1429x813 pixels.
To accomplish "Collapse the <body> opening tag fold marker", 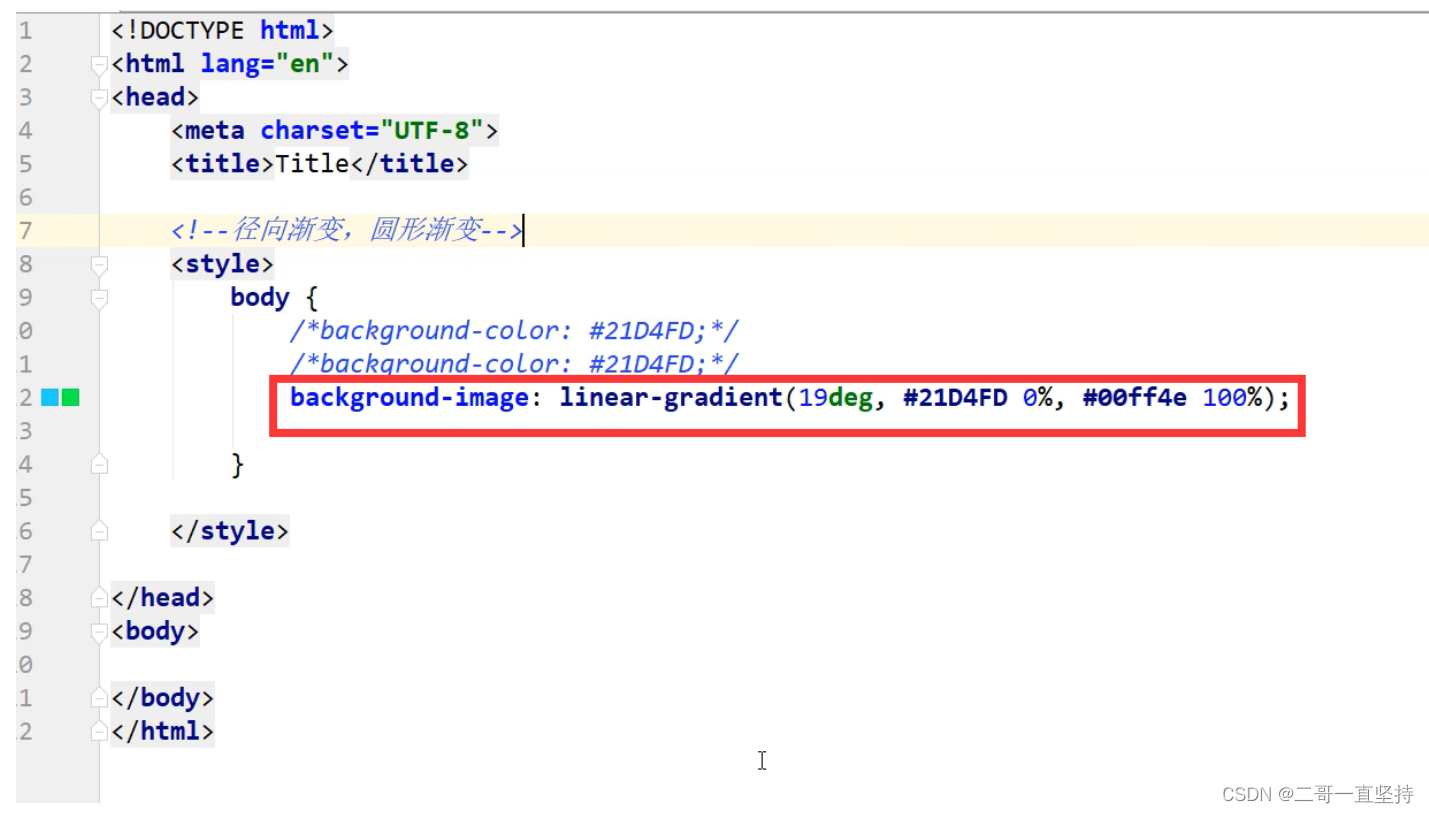I will point(99,631).
